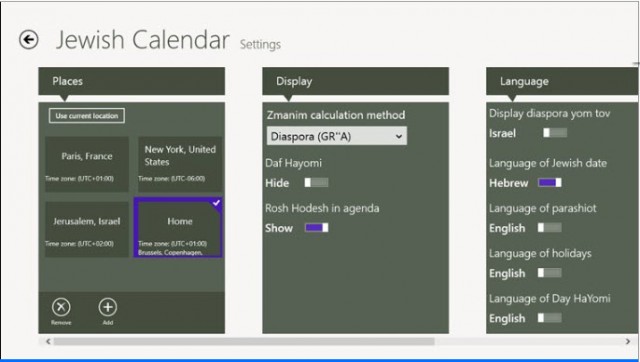Click 'Daf Hayomi' label in Display
640x362 pixels.
[x=293, y=163]
